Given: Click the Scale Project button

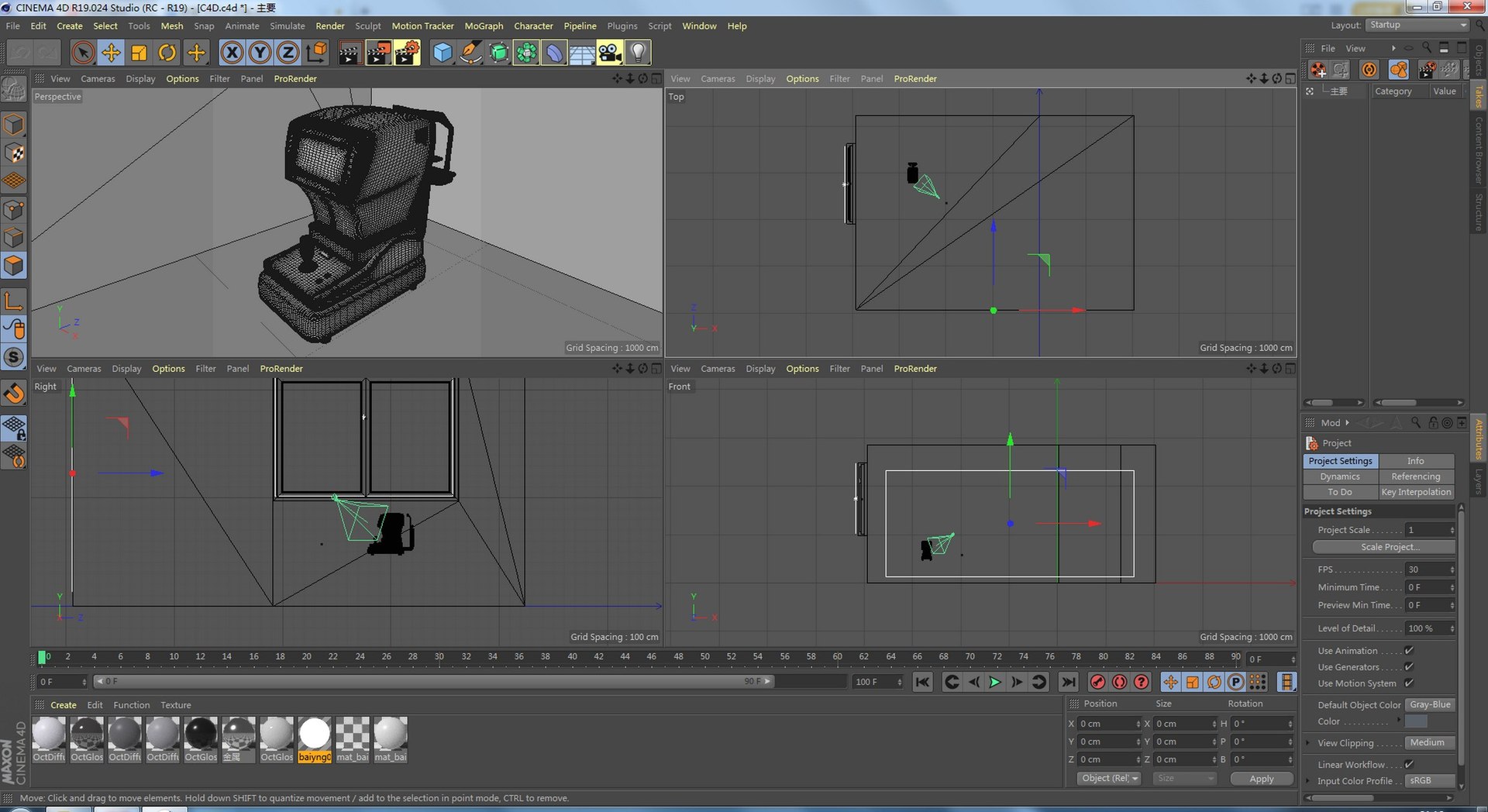Looking at the screenshot, I should tap(1384, 547).
